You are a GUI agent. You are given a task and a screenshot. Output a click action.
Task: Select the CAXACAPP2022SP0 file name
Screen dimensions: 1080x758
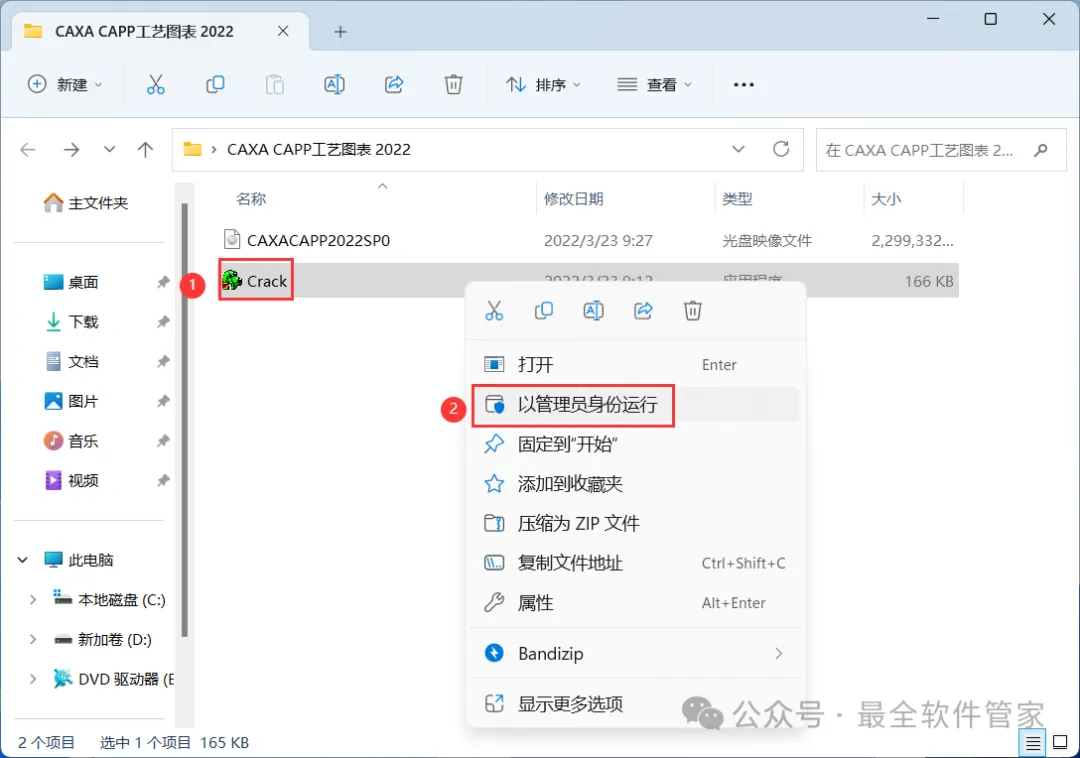pyautogui.click(x=318, y=240)
